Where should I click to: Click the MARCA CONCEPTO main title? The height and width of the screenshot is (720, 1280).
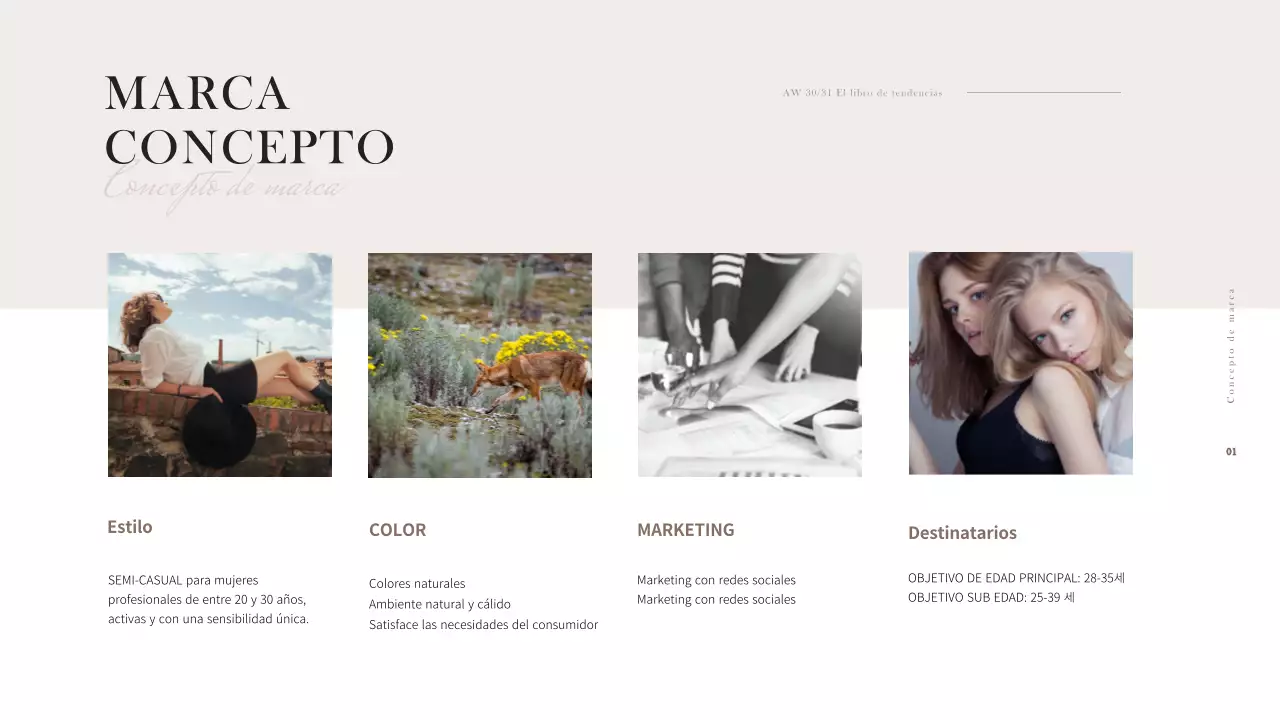pos(249,120)
